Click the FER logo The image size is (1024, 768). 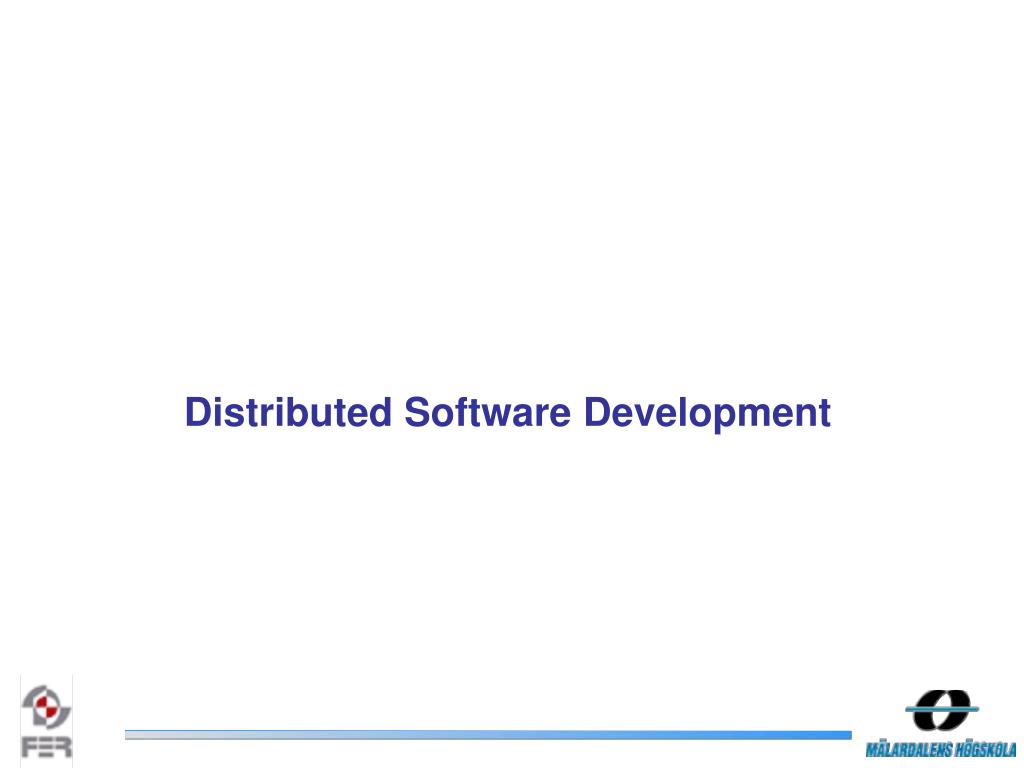point(46,721)
